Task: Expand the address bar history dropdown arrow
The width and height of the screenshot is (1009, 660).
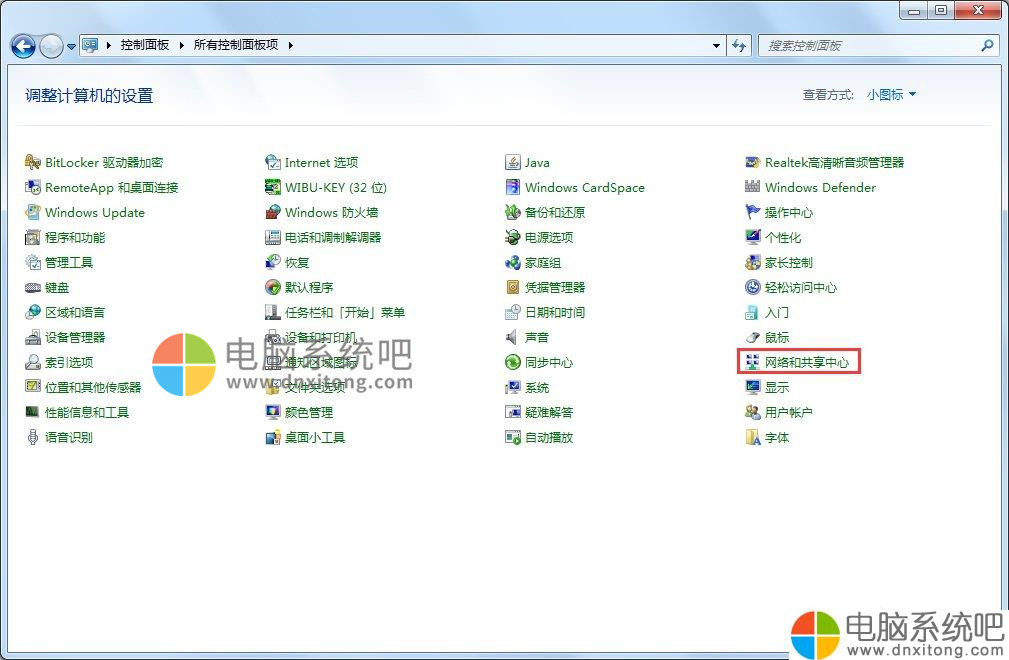Action: (x=716, y=46)
